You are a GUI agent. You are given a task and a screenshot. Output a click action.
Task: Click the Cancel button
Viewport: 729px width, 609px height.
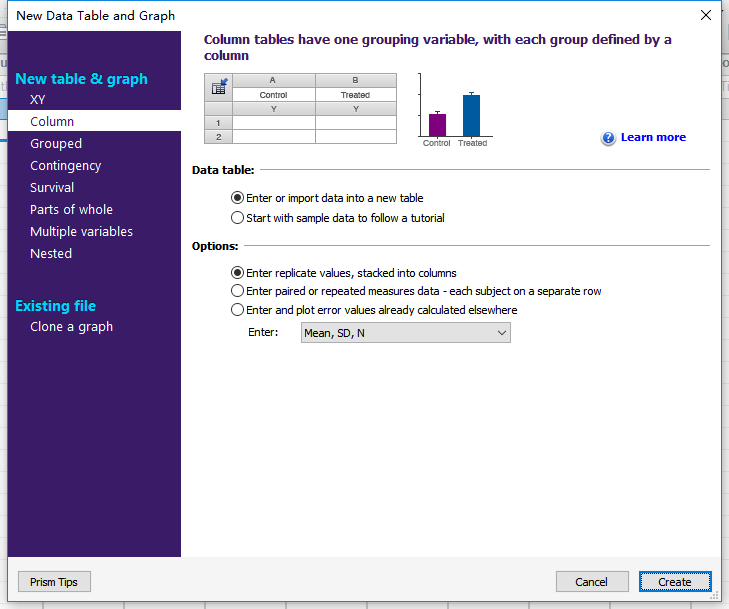(x=591, y=582)
